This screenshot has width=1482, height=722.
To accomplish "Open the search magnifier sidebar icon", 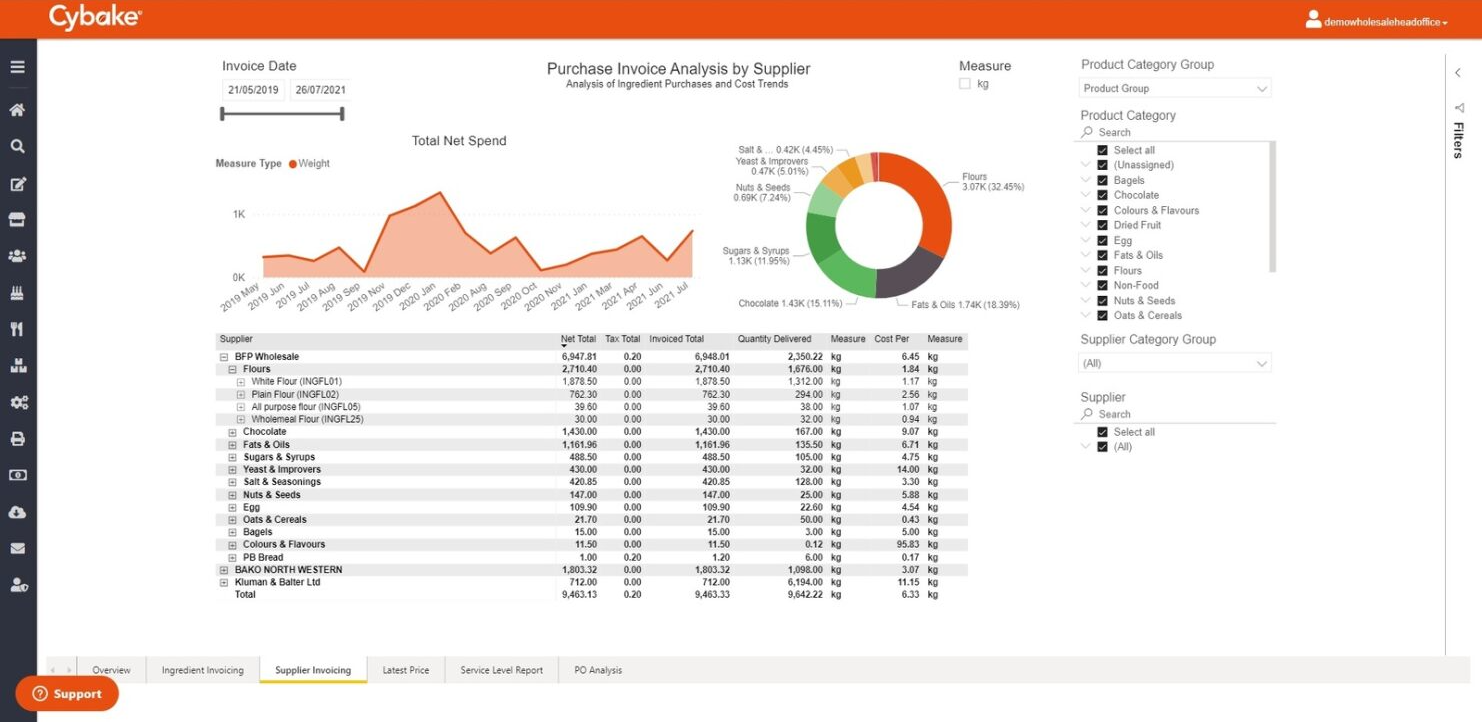I will 17,146.
